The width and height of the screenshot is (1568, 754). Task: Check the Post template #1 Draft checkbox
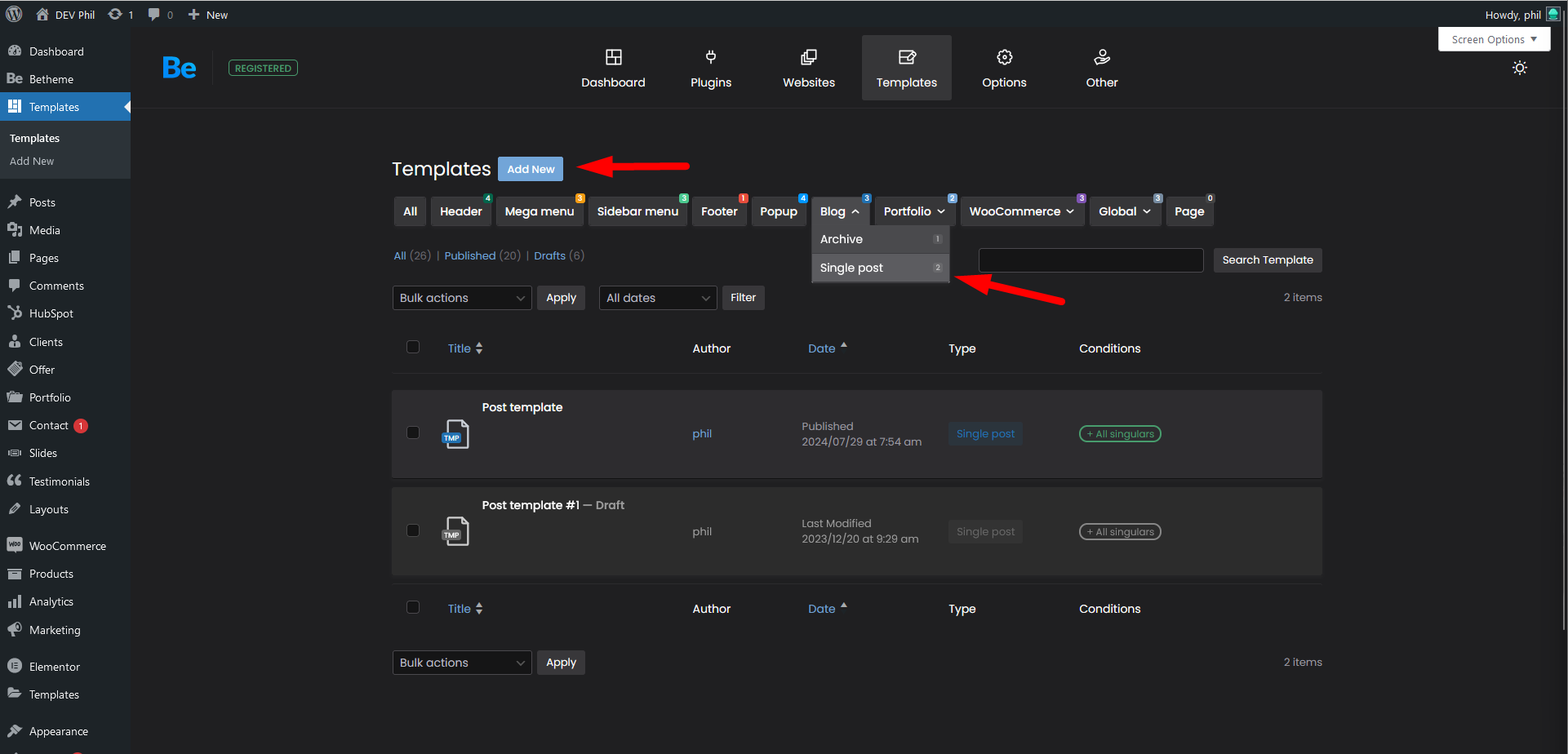pos(413,530)
